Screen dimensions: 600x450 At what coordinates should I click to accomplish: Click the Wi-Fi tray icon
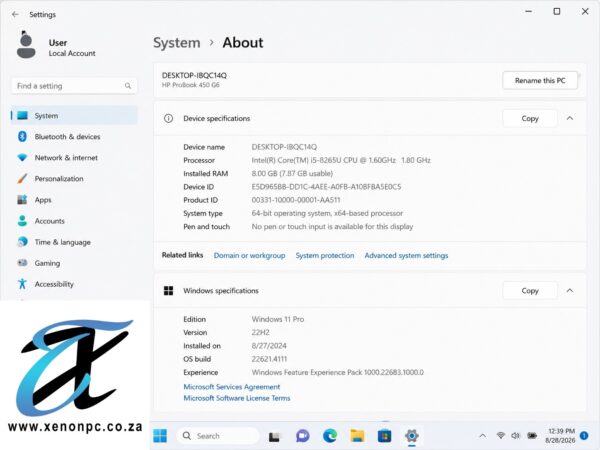[501, 435]
